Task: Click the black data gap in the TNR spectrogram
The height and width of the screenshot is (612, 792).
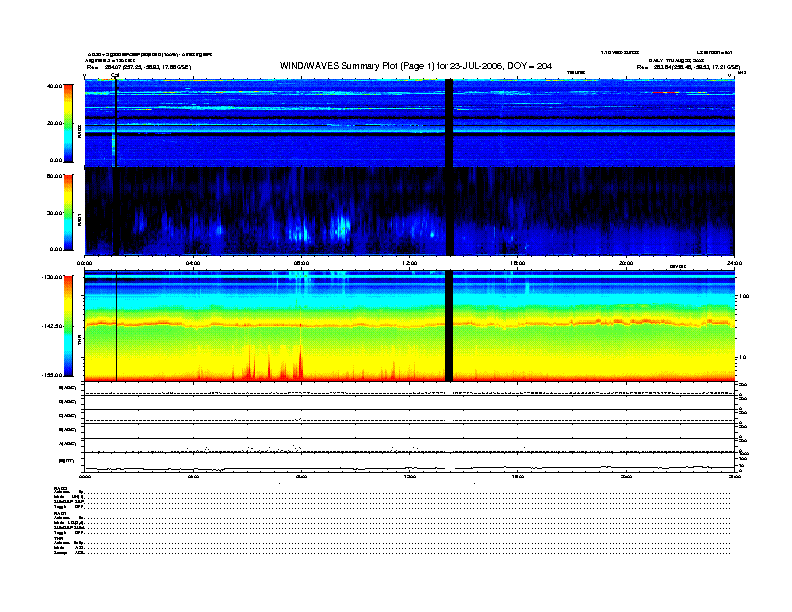Action: coord(449,326)
